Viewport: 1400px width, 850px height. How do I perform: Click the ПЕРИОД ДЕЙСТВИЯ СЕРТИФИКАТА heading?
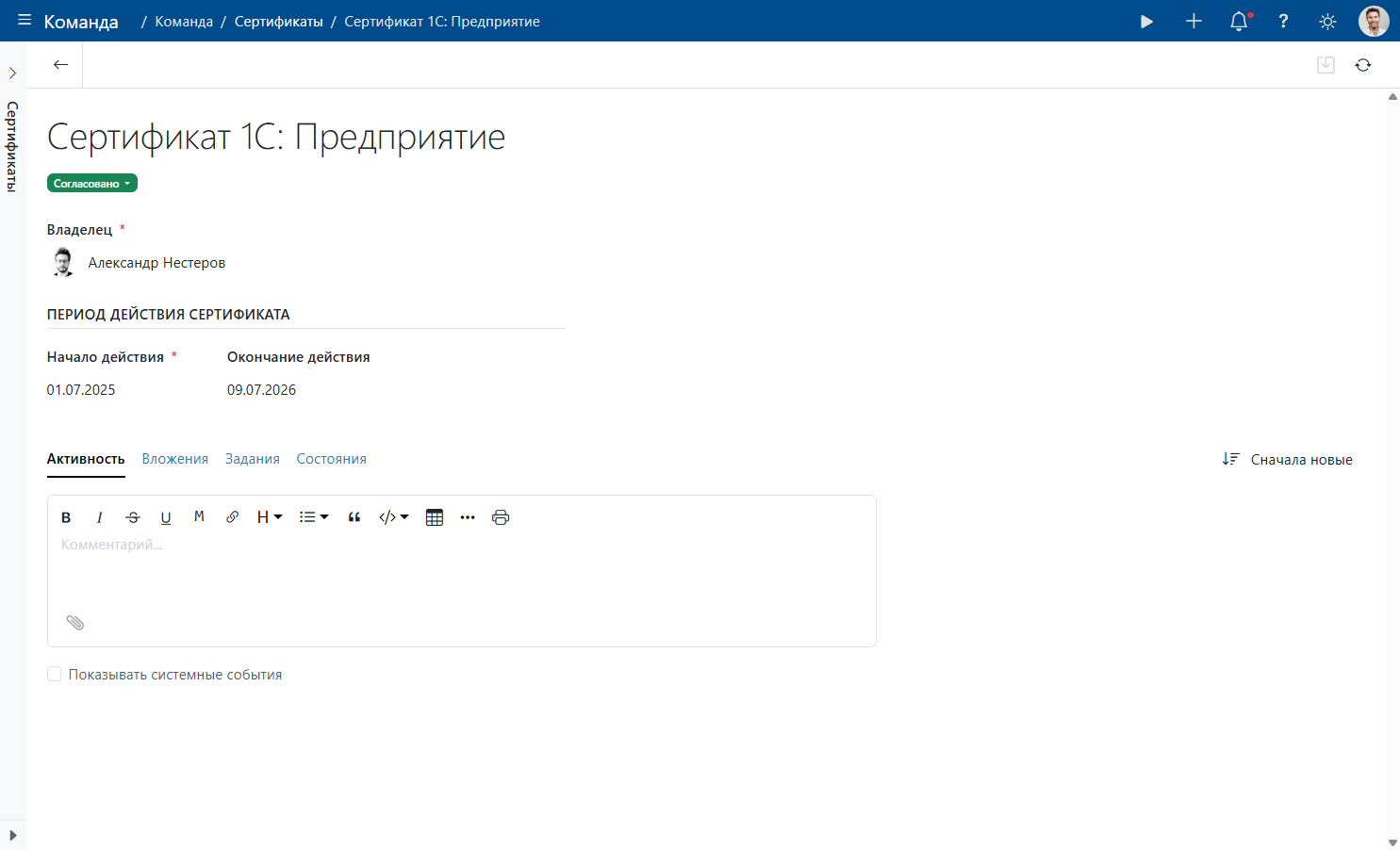(x=169, y=315)
